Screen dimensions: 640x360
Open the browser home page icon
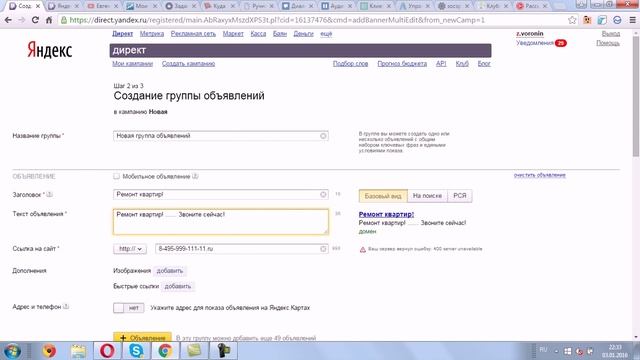pyautogui.click(x=49, y=20)
